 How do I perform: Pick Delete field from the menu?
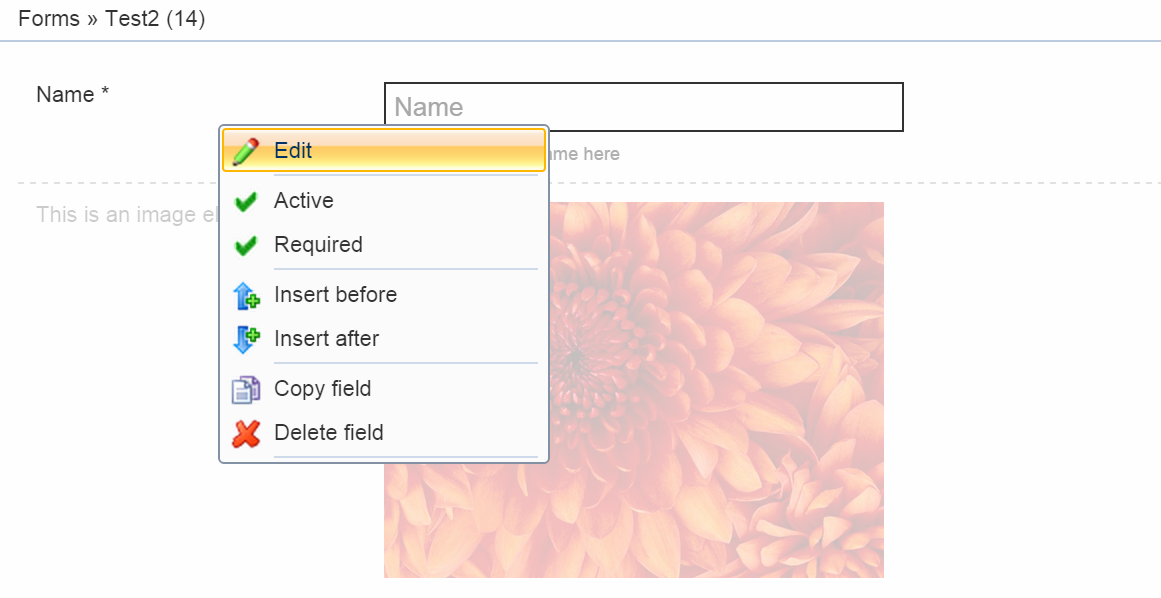[328, 432]
